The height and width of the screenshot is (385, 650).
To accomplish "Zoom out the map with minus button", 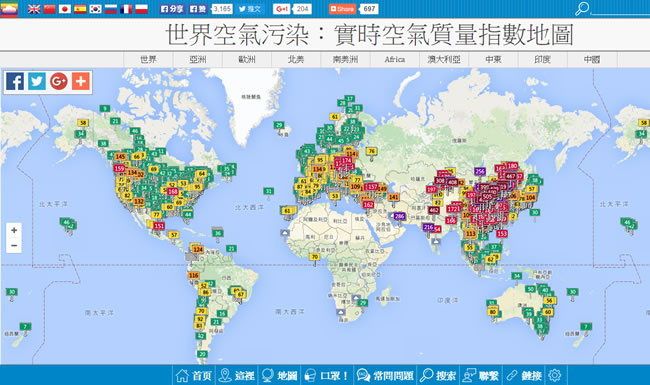I will [14, 245].
